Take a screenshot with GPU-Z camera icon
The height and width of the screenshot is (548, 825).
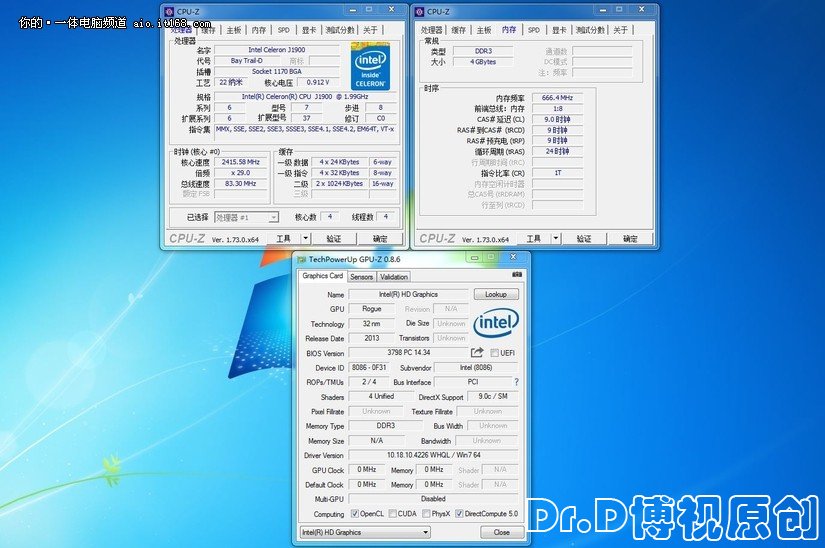tap(517, 275)
